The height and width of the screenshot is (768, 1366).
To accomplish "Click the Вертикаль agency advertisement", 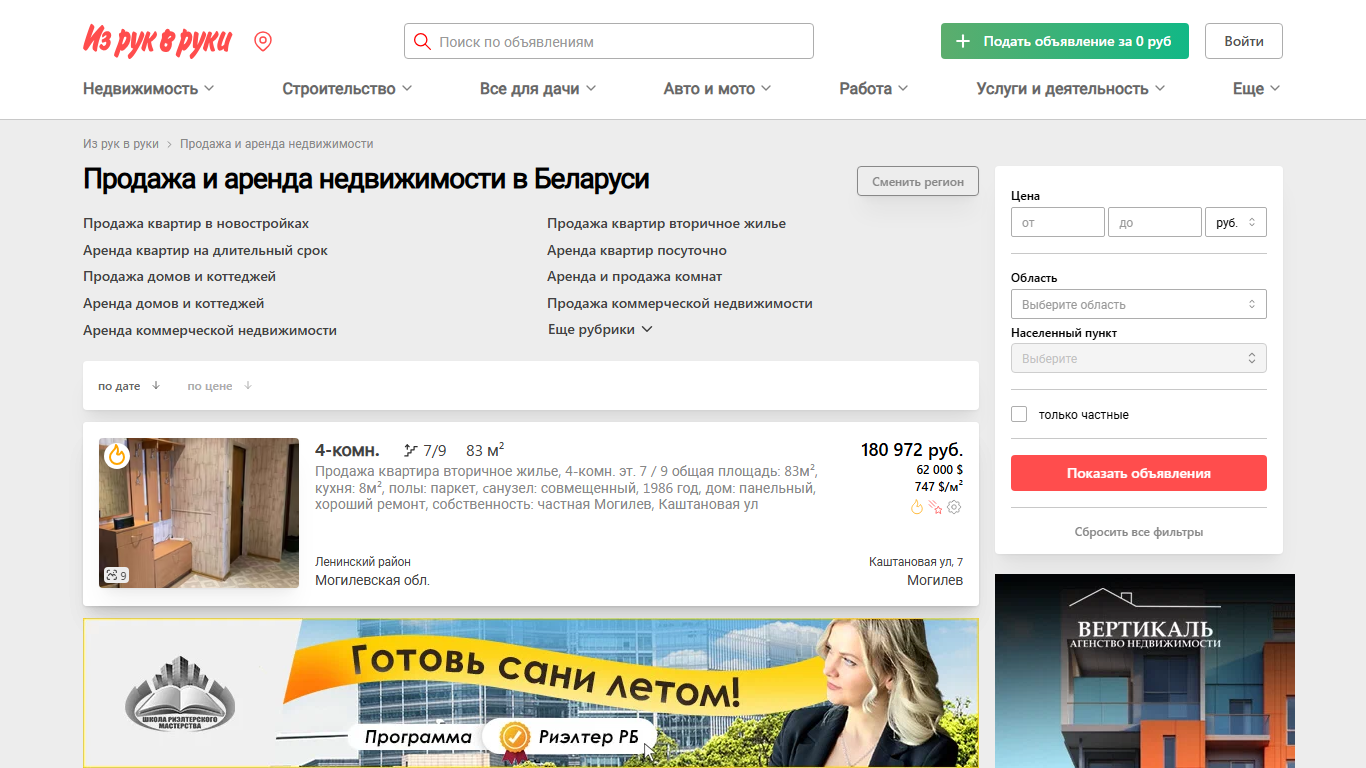I will [1145, 671].
